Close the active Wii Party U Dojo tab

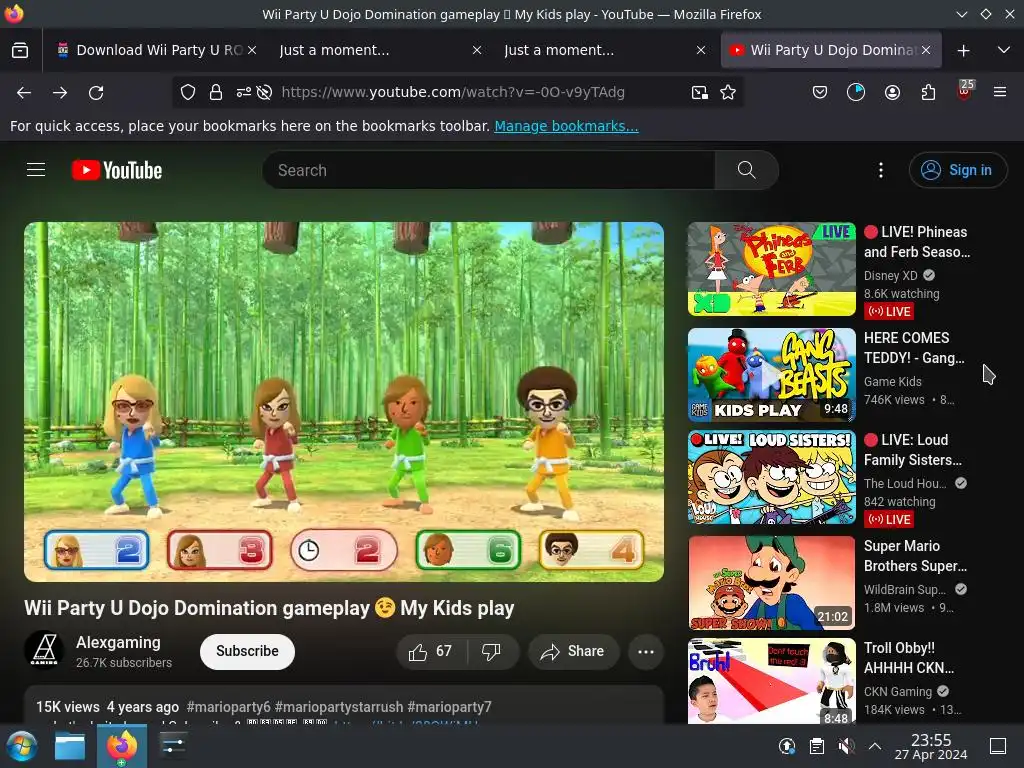926,50
